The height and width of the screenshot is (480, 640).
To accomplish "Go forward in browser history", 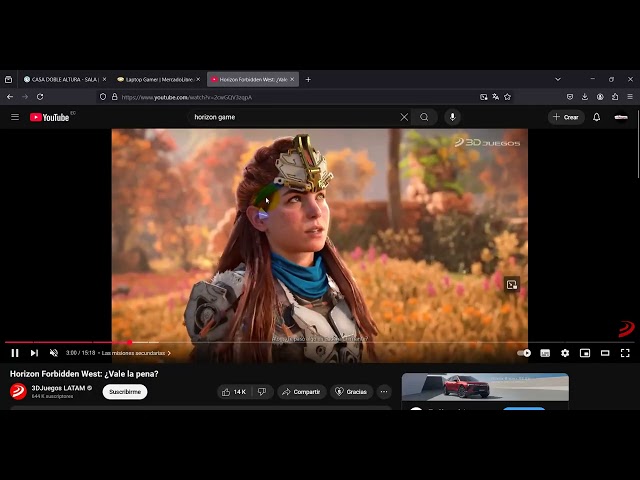I will pos(25,97).
